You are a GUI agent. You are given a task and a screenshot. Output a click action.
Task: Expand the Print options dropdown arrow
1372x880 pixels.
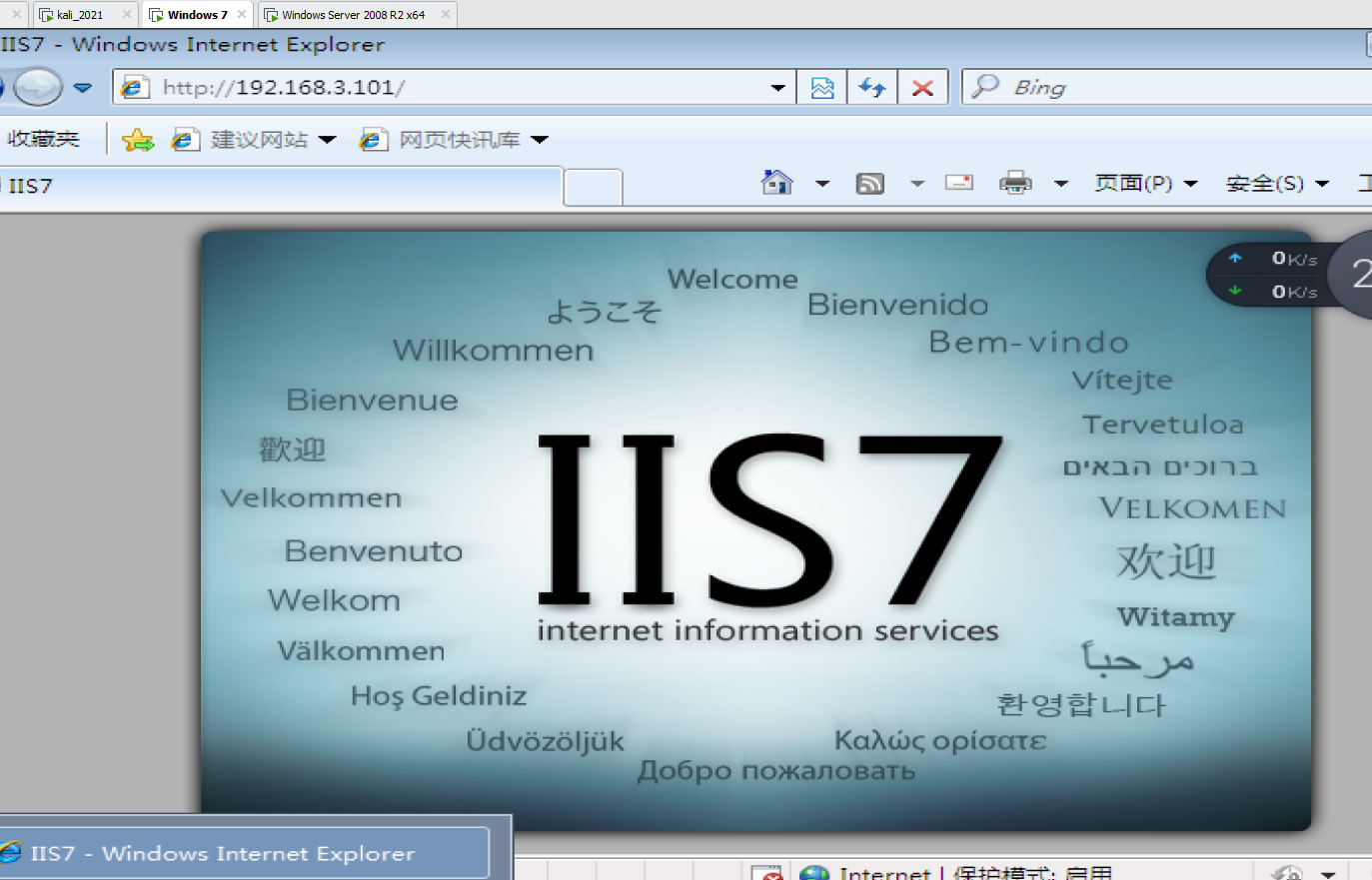pyautogui.click(x=1061, y=184)
